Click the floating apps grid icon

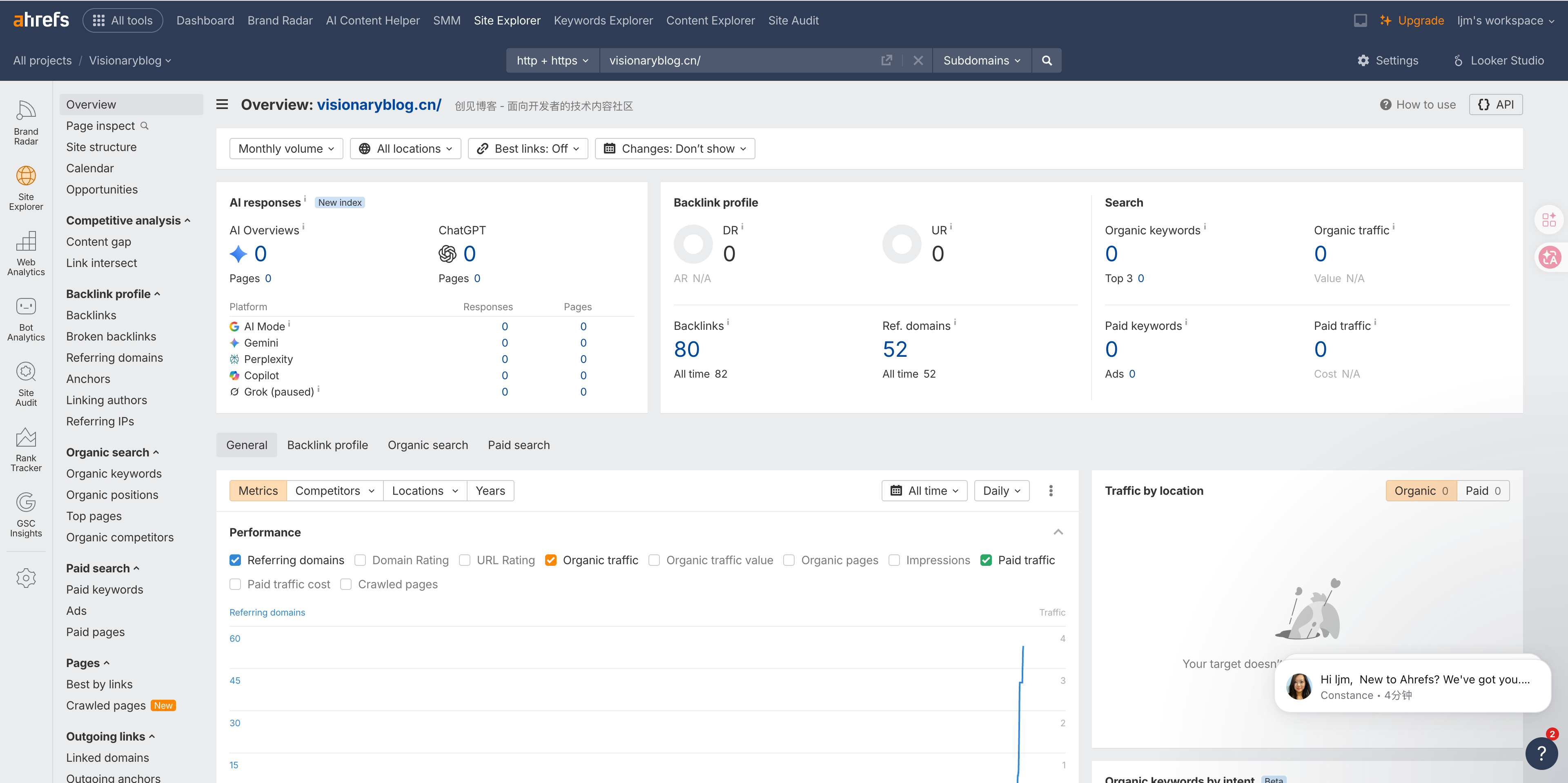pos(1550,220)
